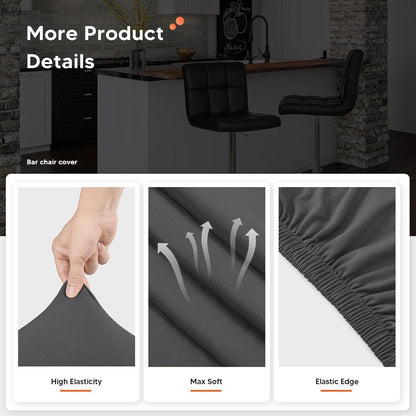Click orange underline beneath 'Elastic Edge'
Screen dimensions: 416x416
[336, 391]
